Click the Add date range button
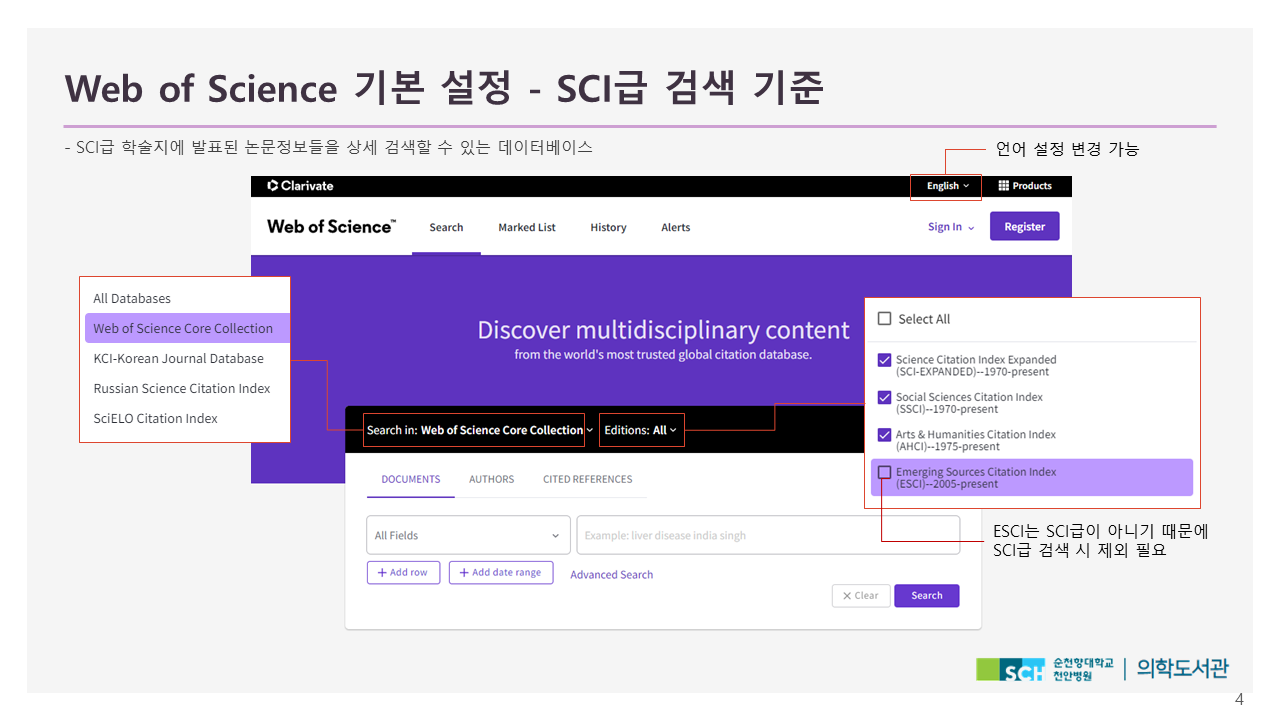 (501, 572)
